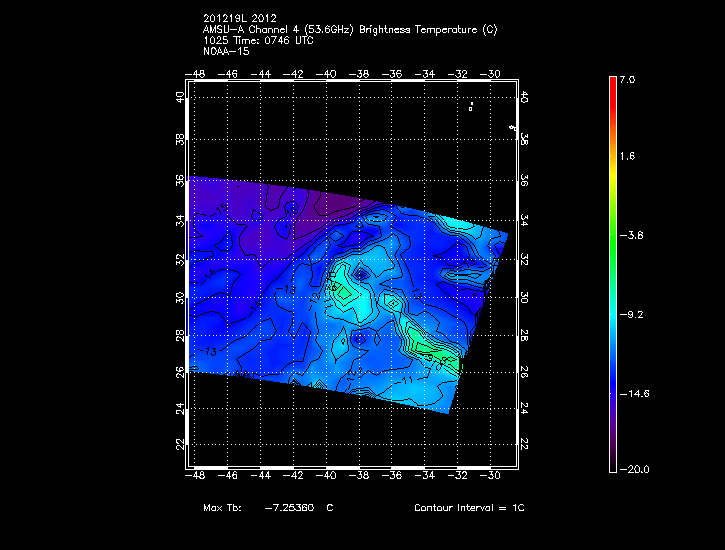Click the 40 label on the left axis
This screenshot has height=550, width=725.
(x=179, y=97)
